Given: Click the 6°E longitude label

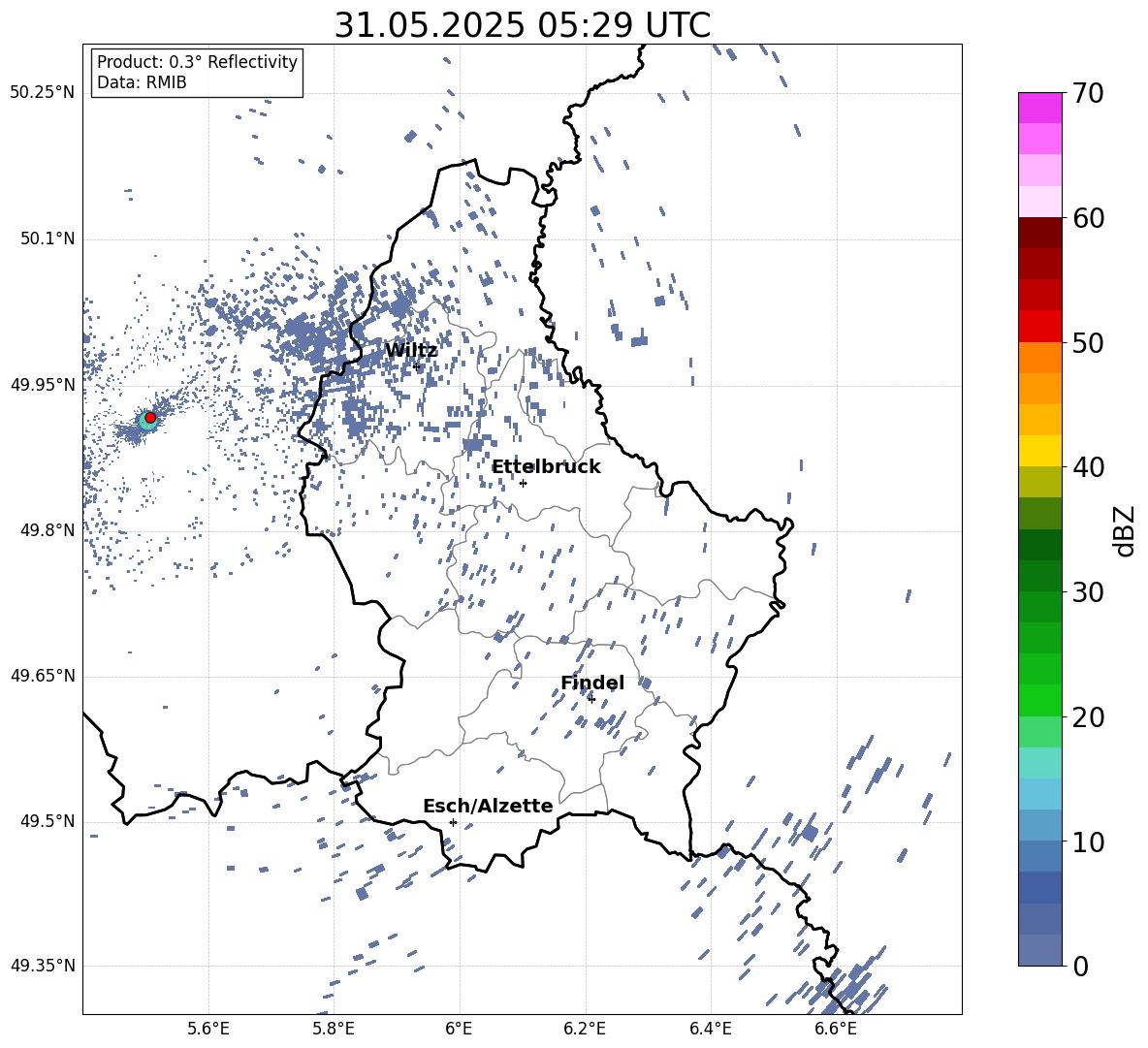Looking at the screenshot, I should (x=459, y=1029).
